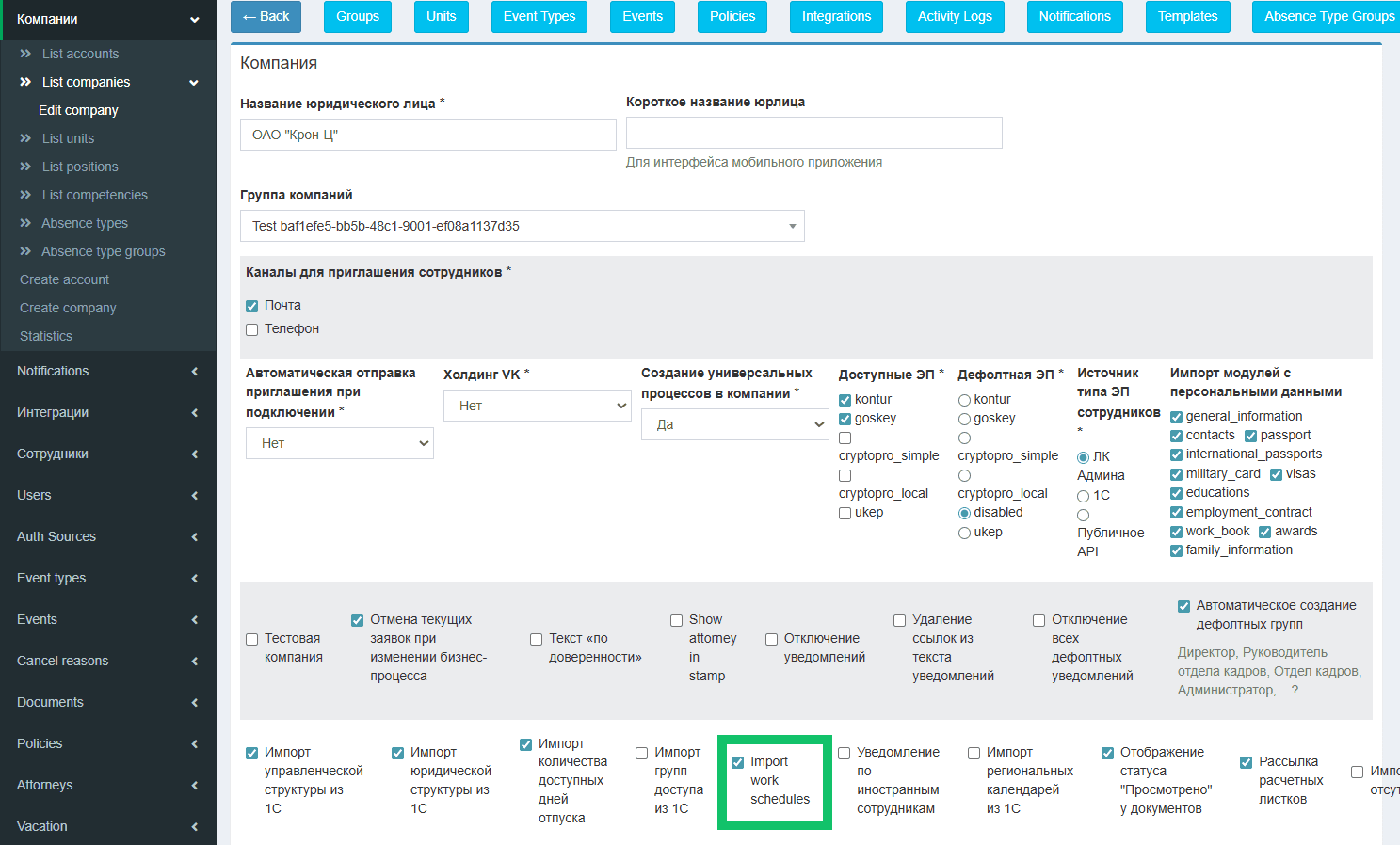1400x845 pixels.
Task: Switch to the Activity Logs tab
Action: [955, 17]
